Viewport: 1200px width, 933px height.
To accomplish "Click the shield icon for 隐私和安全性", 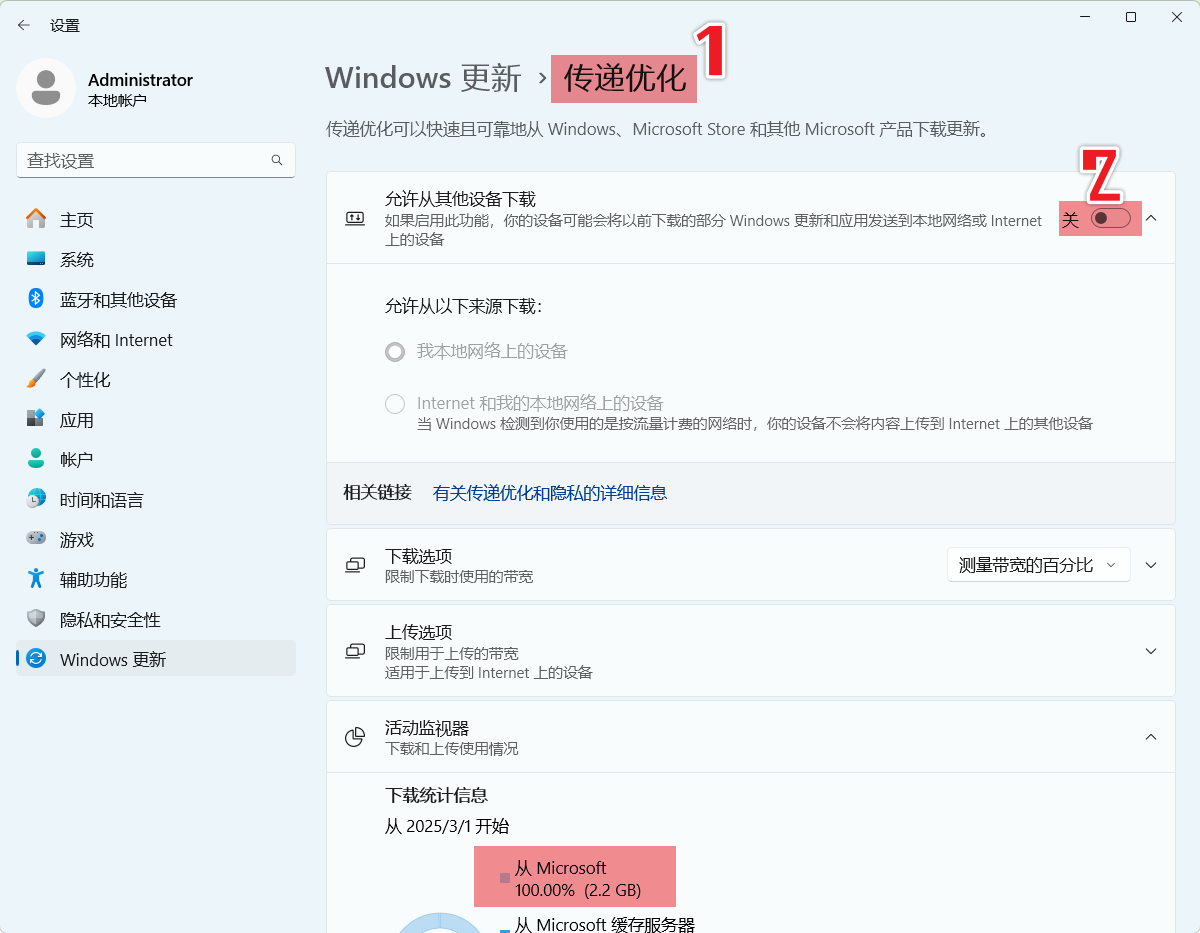I will pos(36,619).
